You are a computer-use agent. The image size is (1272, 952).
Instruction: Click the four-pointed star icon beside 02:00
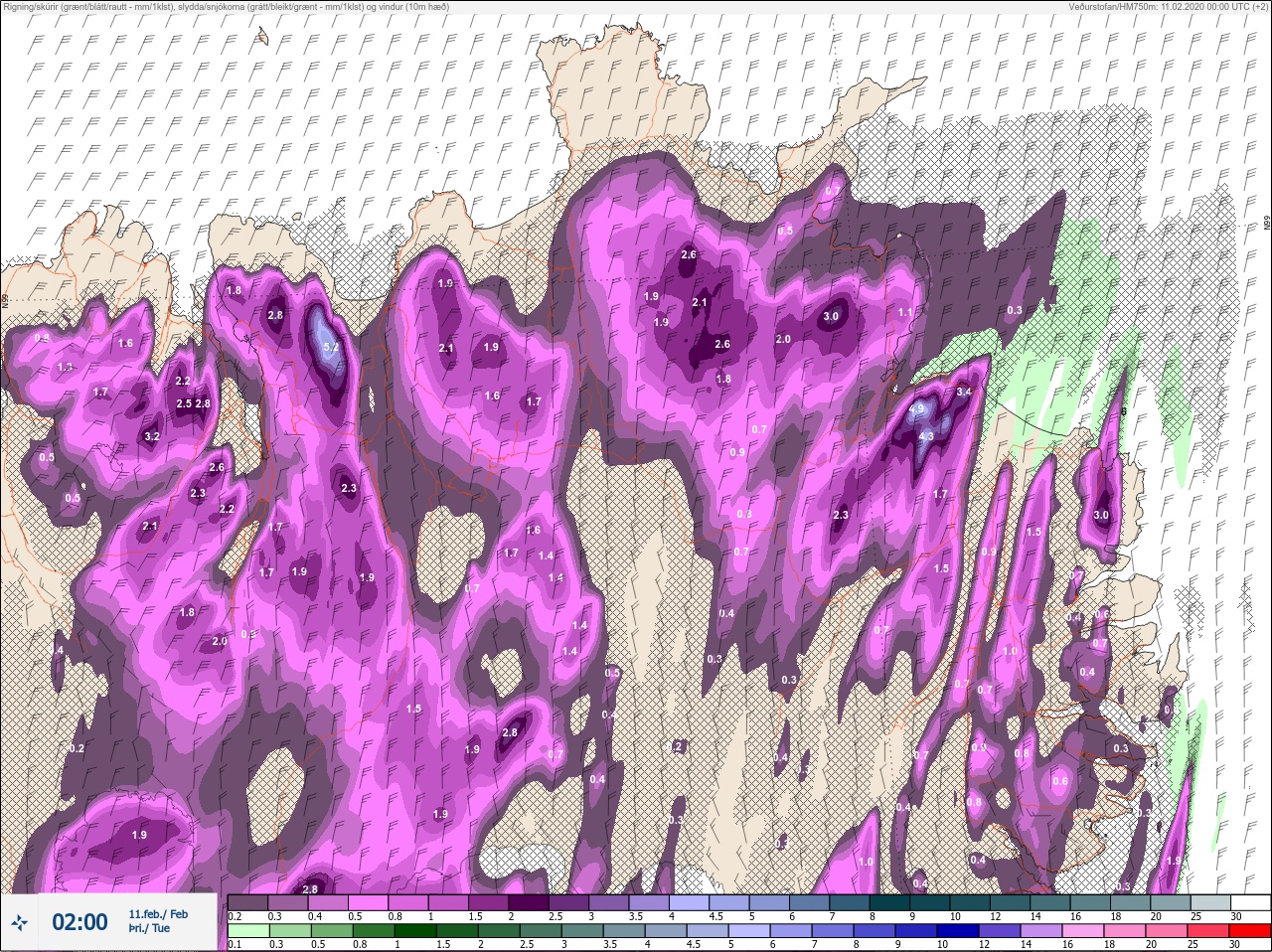pos(19,922)
